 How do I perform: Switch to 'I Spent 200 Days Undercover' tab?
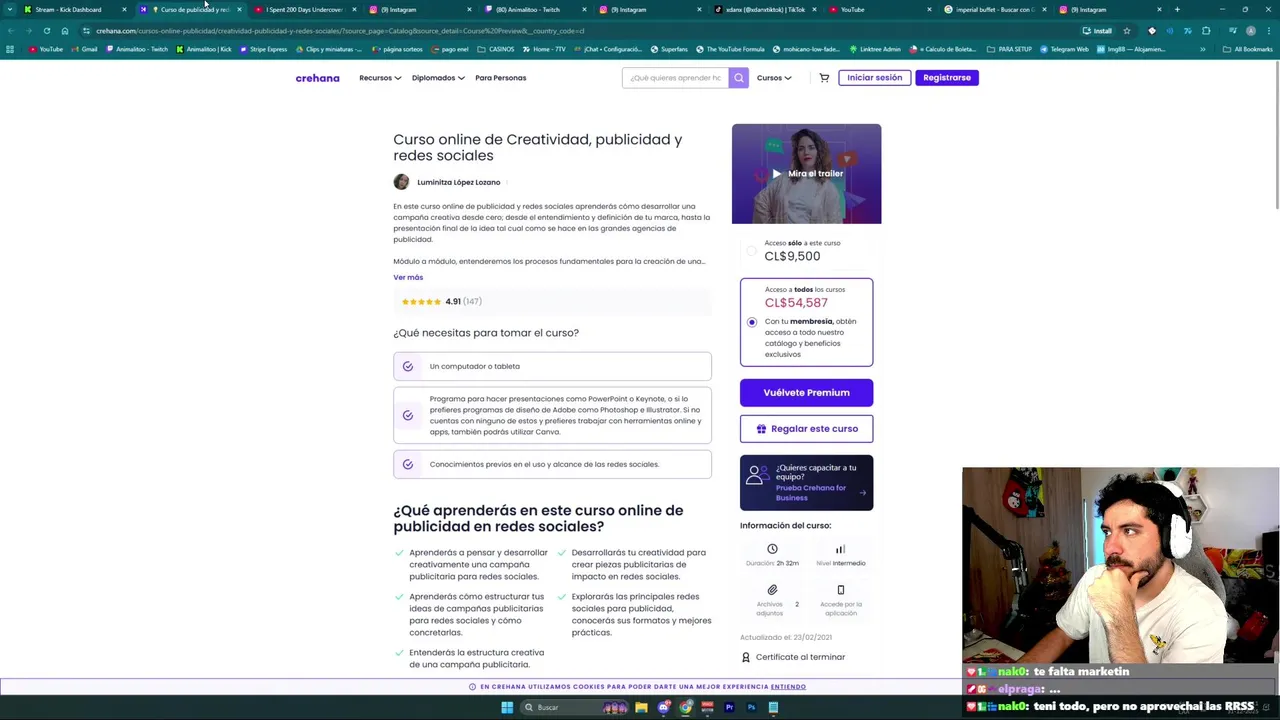click(x=303, y=10)
